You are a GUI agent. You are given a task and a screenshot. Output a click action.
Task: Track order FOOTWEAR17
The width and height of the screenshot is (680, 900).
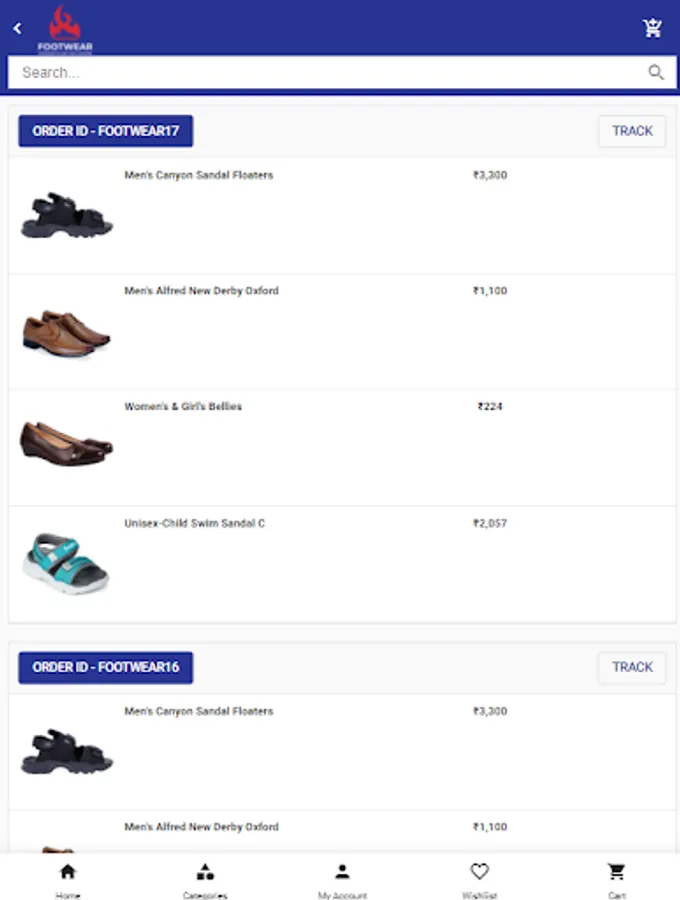click(632, 131)
